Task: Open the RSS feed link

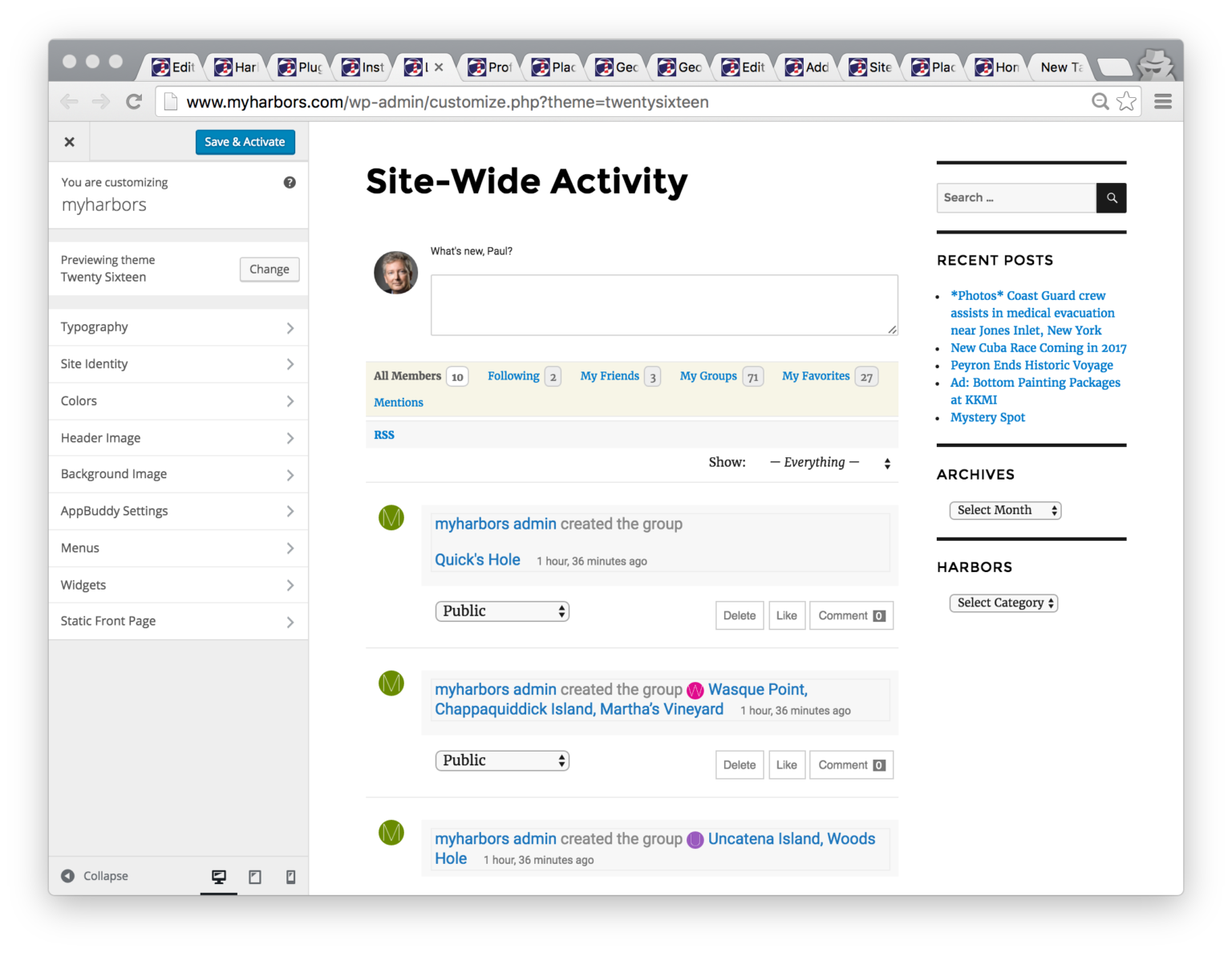Action: coord(384,435)
